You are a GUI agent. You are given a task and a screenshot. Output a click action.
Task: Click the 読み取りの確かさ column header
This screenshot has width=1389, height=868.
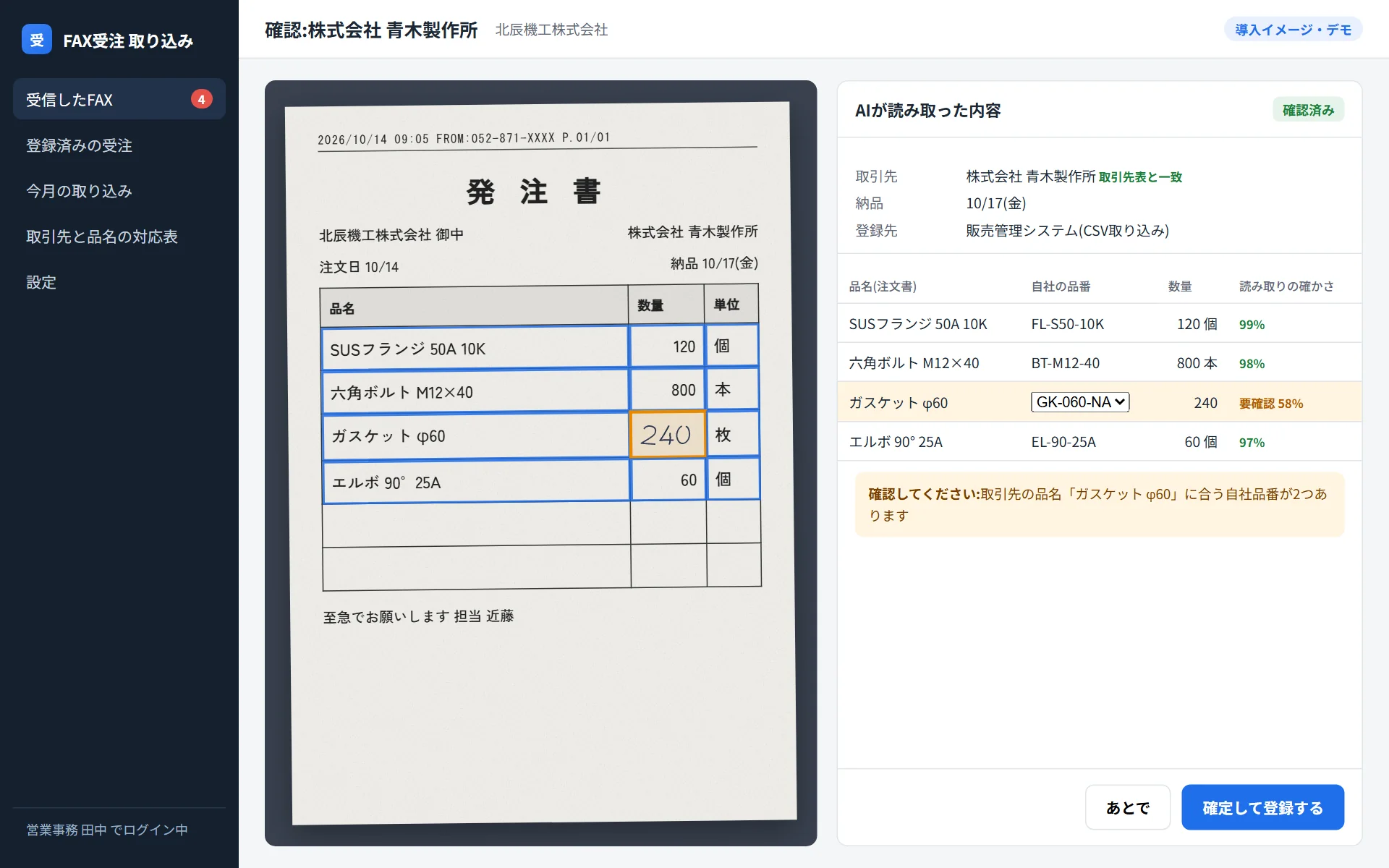pyautogui.click(x=1286, y=286)
